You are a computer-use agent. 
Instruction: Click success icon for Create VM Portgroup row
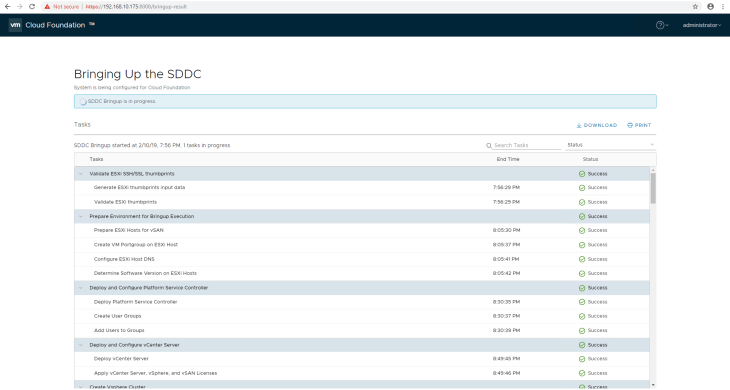(581, 245)
